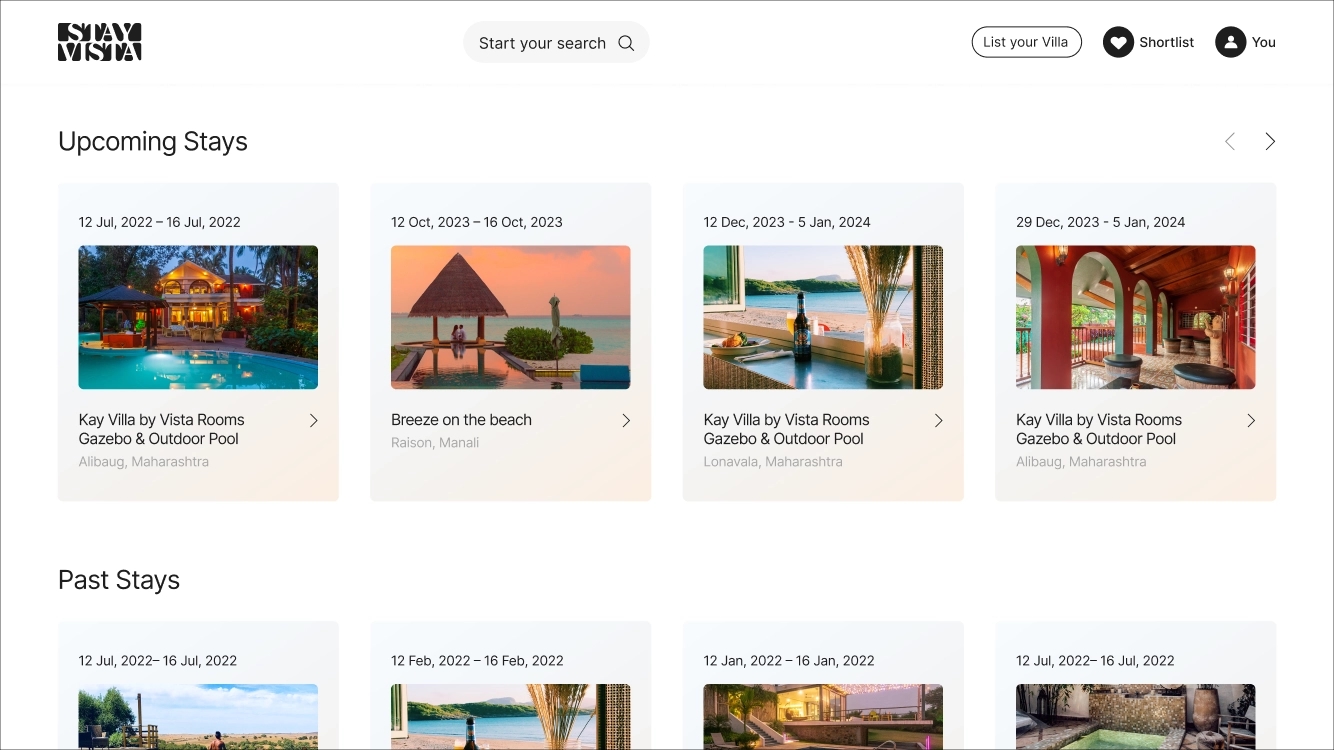Open the Shortlist text link
Screen dimensions: 1334x750
click(x=1166, y=42)
